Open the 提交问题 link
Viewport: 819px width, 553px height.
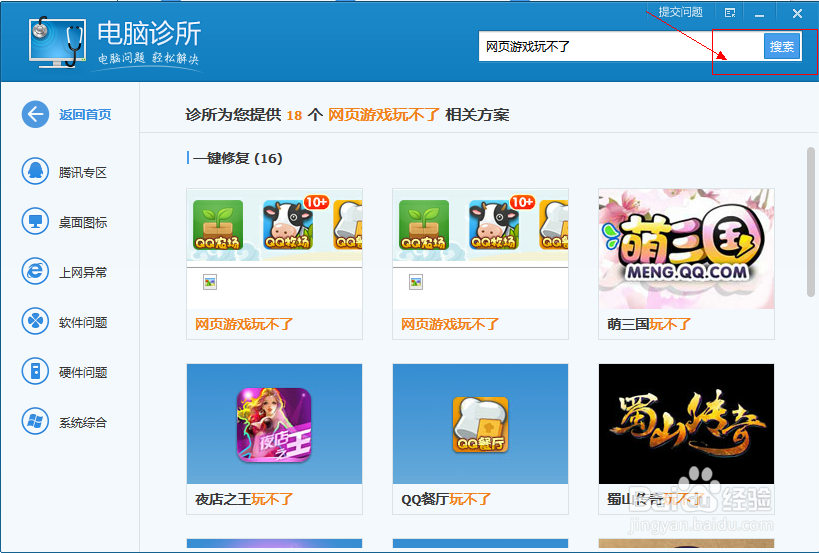680,12
